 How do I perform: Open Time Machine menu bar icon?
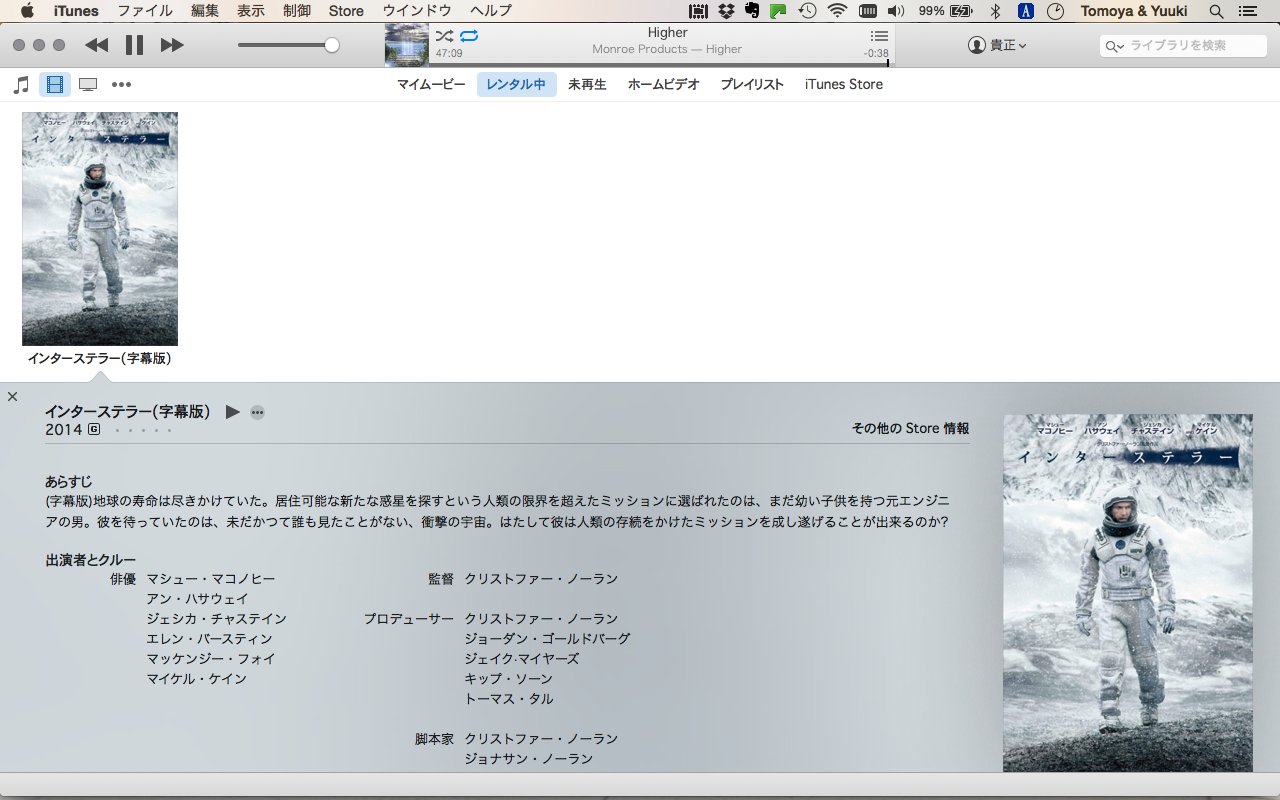point(806,11)
